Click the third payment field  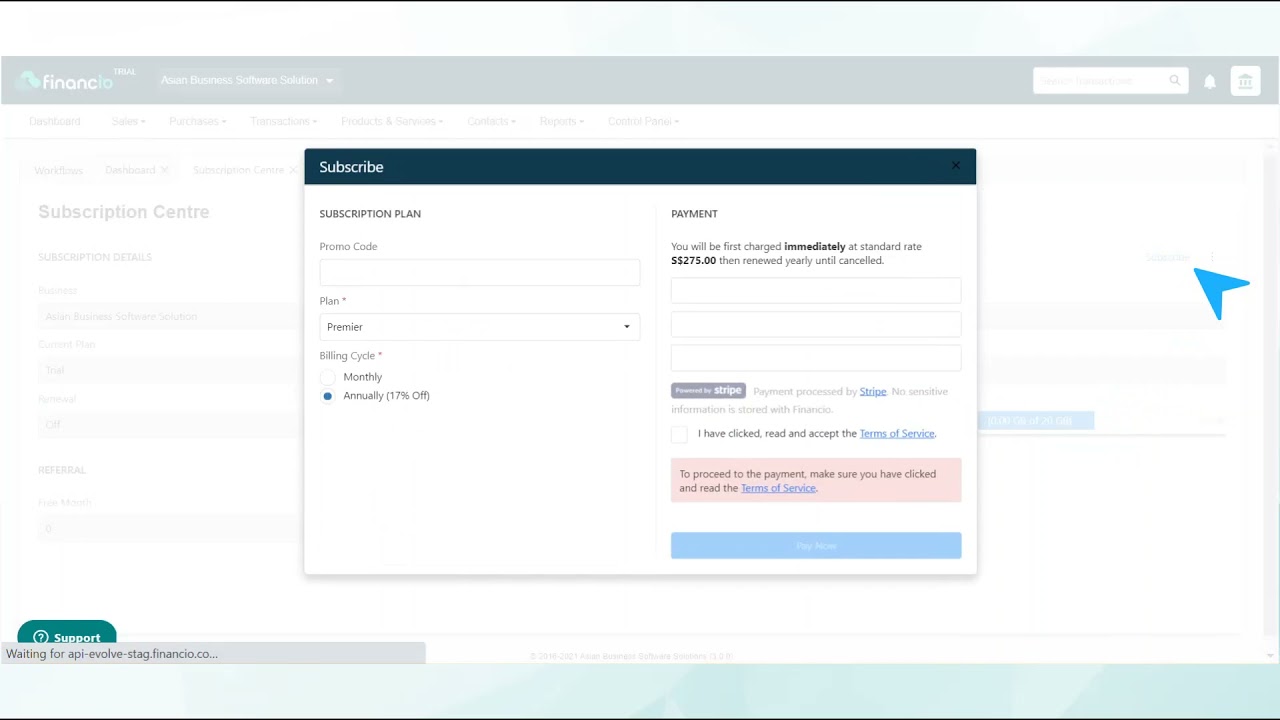click(816, 358)
